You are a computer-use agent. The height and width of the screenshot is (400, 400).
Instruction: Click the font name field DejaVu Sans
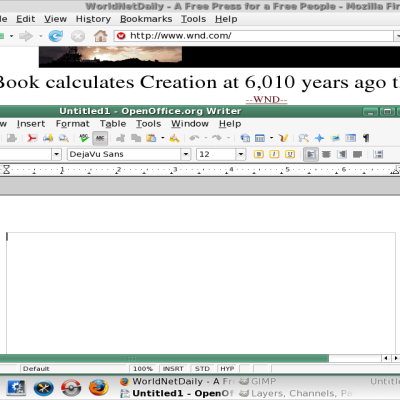(124, 154)
